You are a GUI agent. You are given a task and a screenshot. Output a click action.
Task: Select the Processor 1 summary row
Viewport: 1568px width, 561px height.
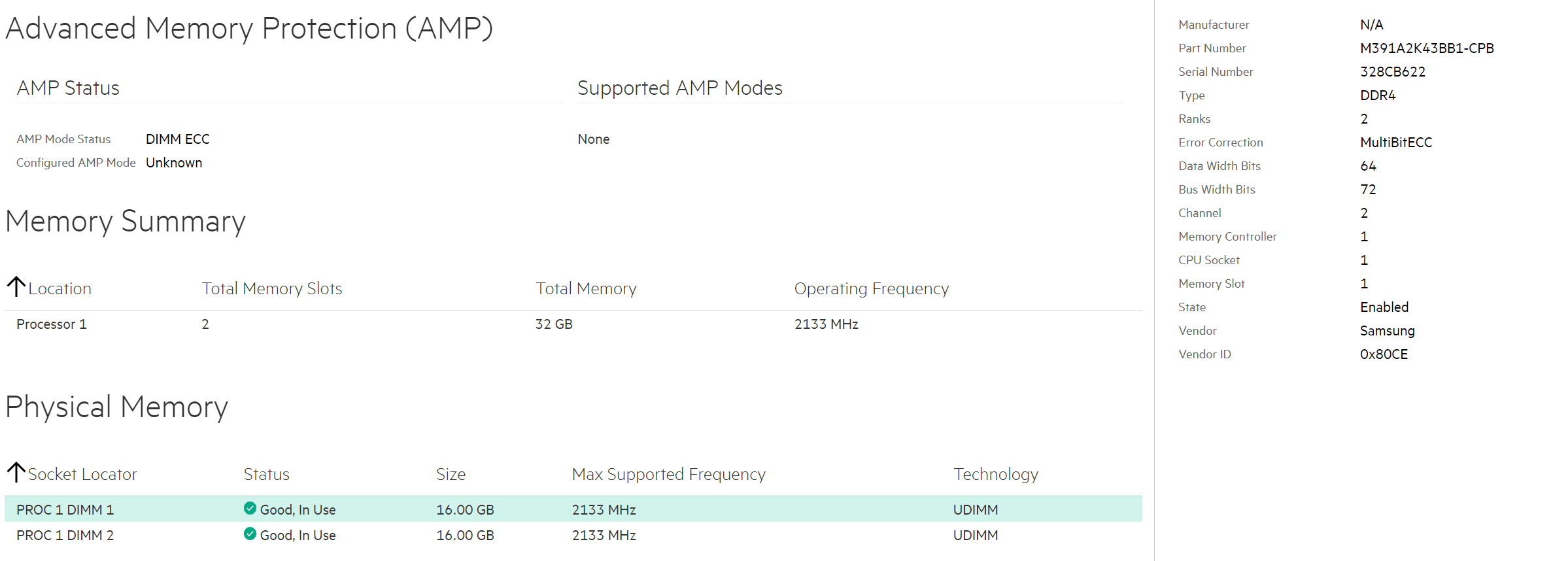(x=573, y=324)
